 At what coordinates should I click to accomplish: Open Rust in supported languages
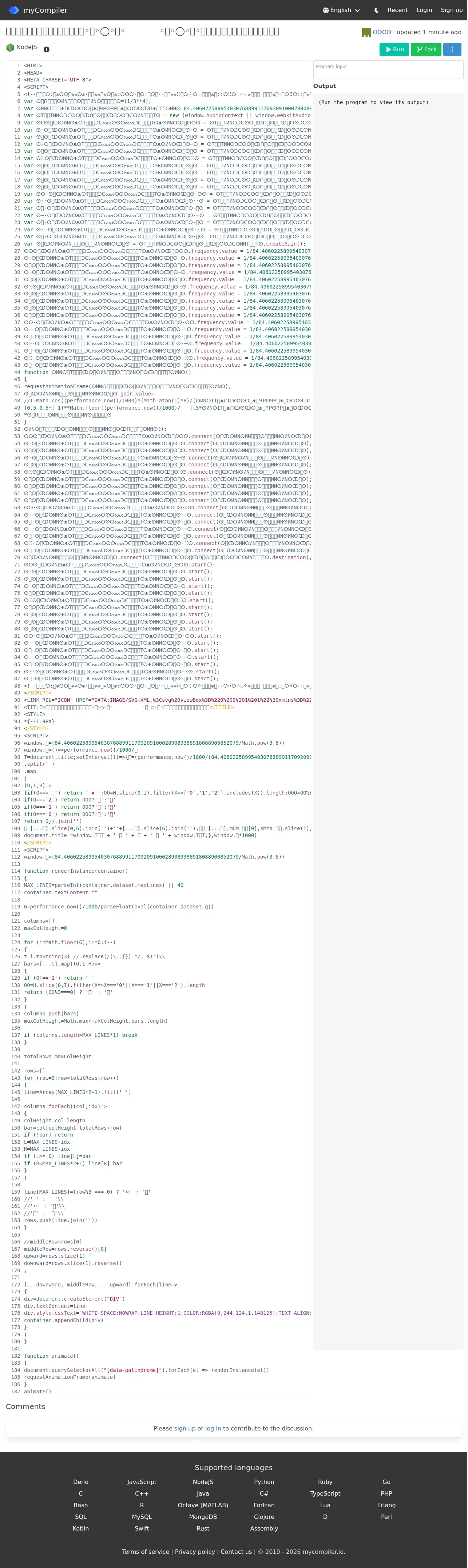pos(203,1528)
